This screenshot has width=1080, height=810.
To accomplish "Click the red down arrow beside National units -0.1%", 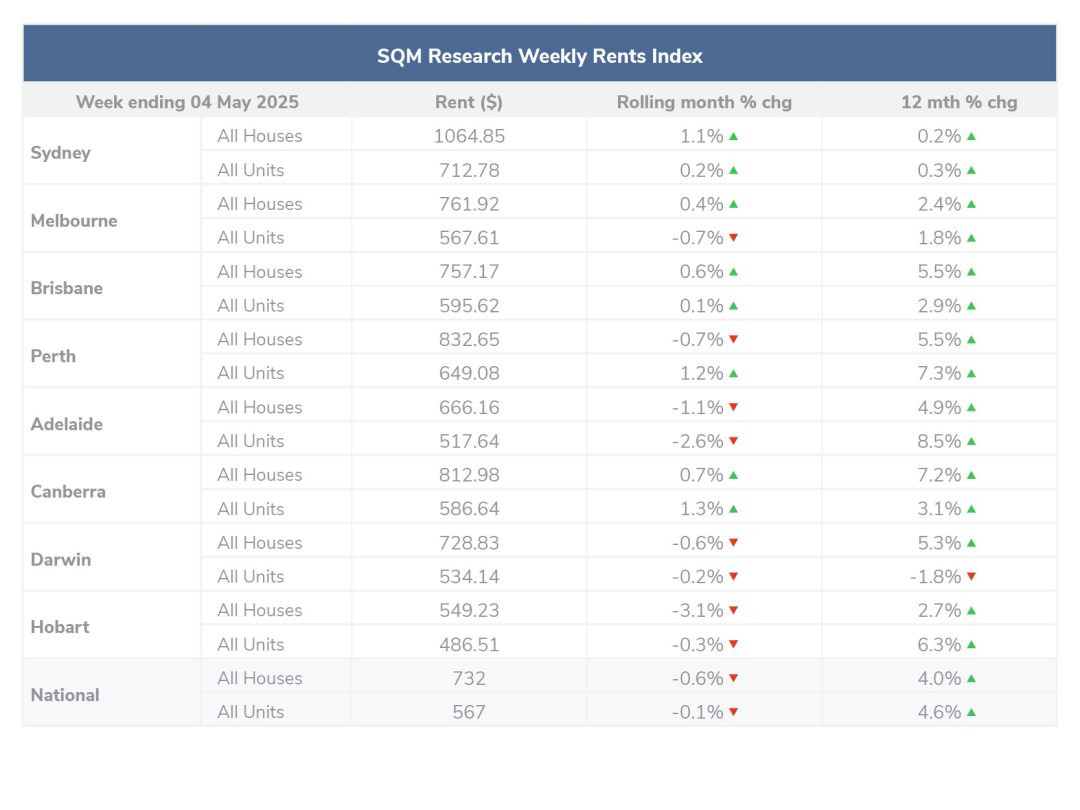I will (733, 712).
